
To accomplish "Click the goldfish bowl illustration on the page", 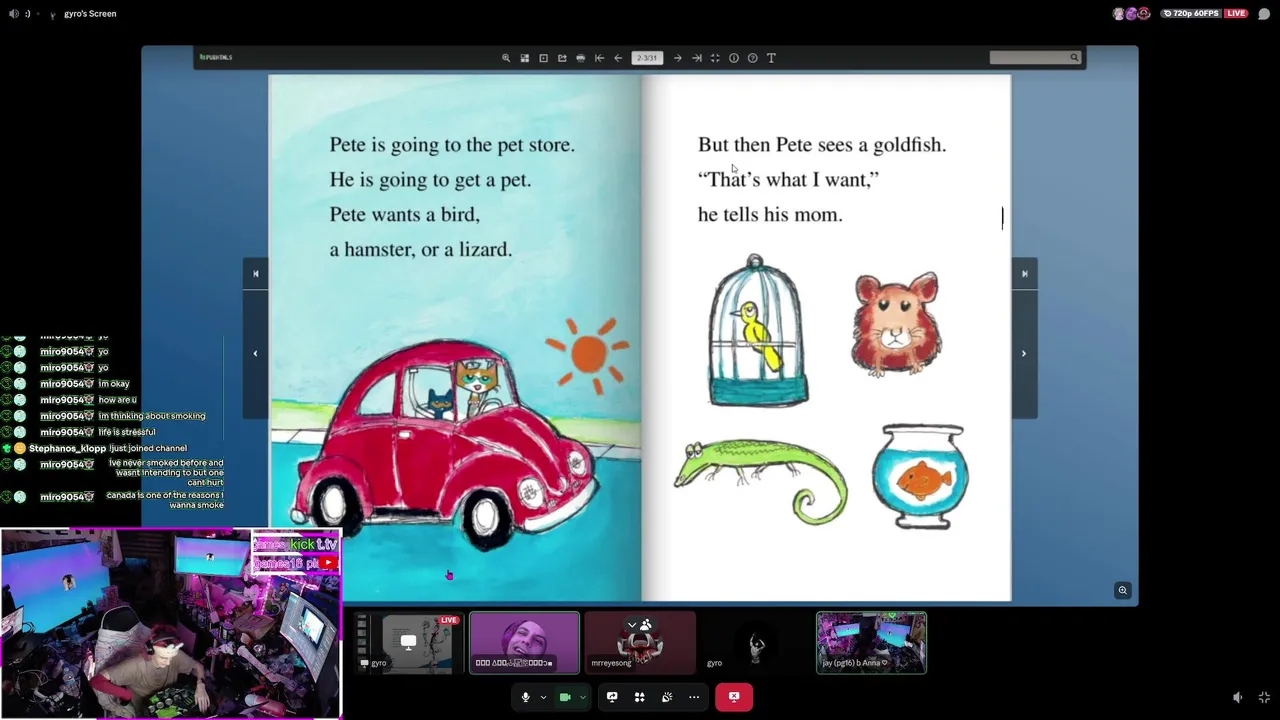I will [920, 477].
